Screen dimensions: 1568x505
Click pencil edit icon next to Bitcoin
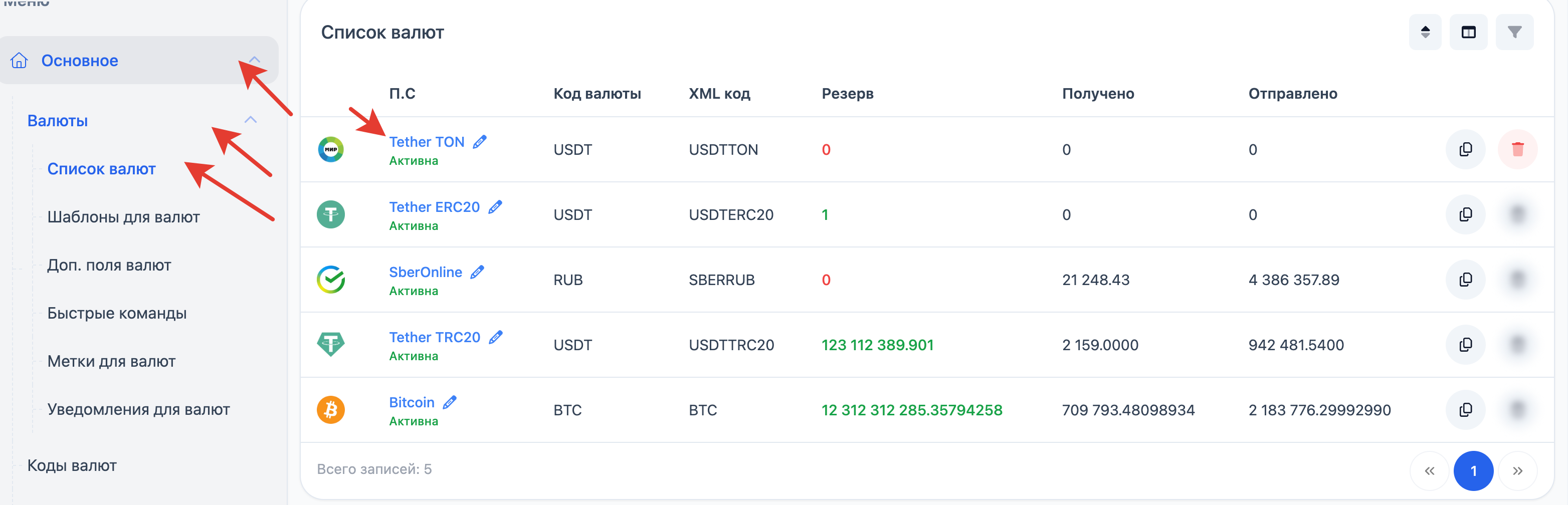(x=450, y=402)
